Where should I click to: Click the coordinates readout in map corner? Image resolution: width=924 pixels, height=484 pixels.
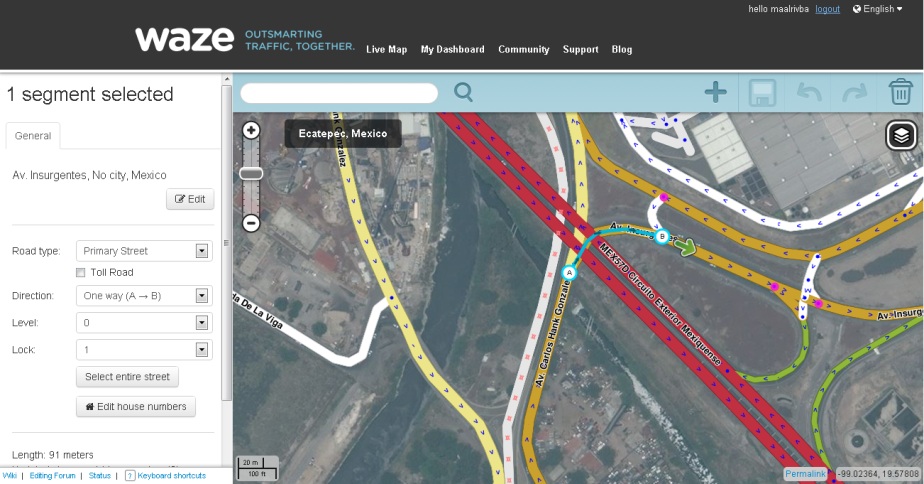(878, 474)
